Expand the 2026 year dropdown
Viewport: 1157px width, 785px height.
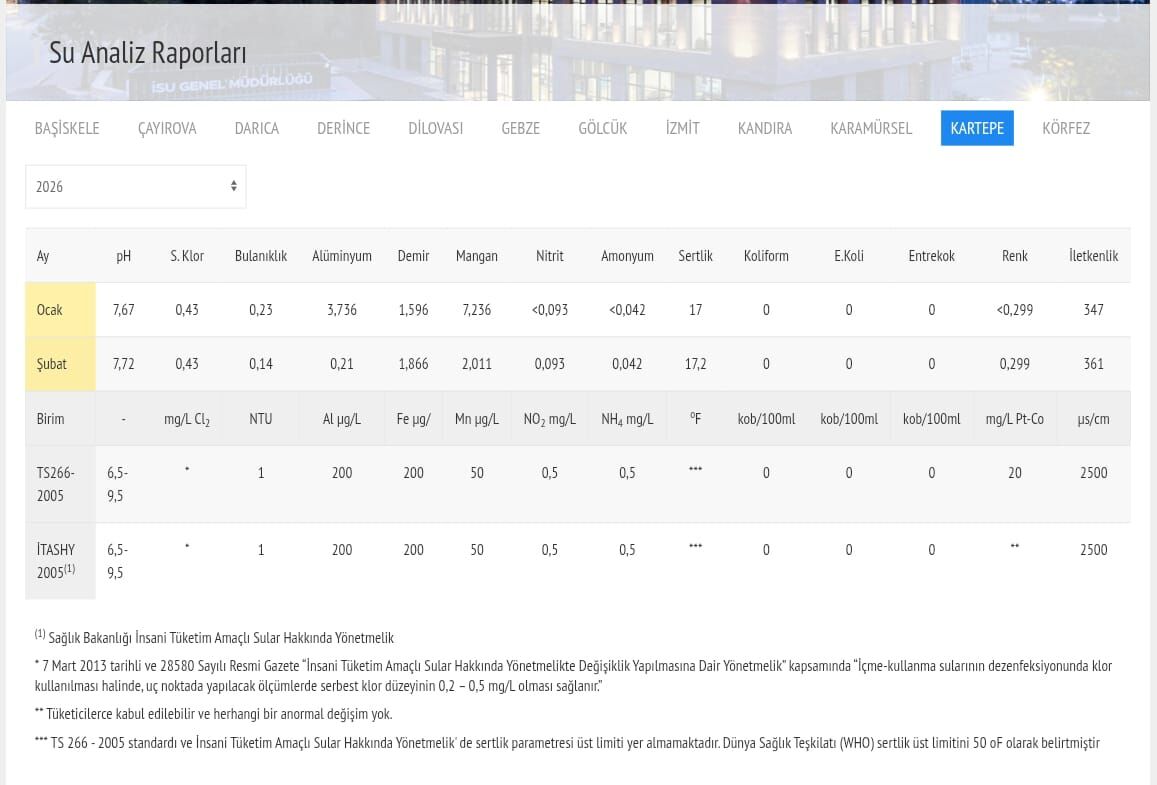tap(135, 187)
